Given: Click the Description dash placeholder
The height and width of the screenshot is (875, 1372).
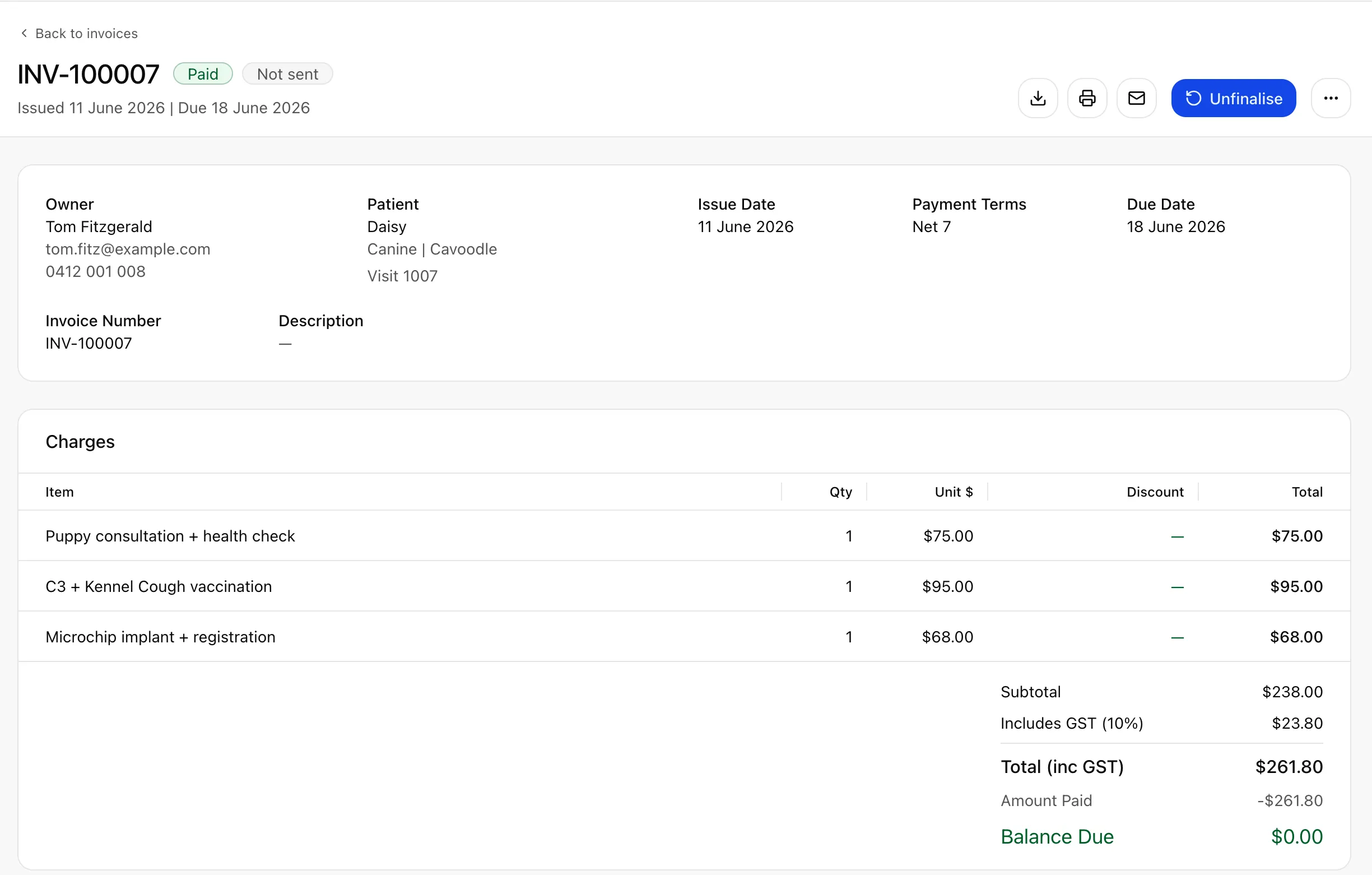Looking at the screenshot, I should [x=285, y=344].
